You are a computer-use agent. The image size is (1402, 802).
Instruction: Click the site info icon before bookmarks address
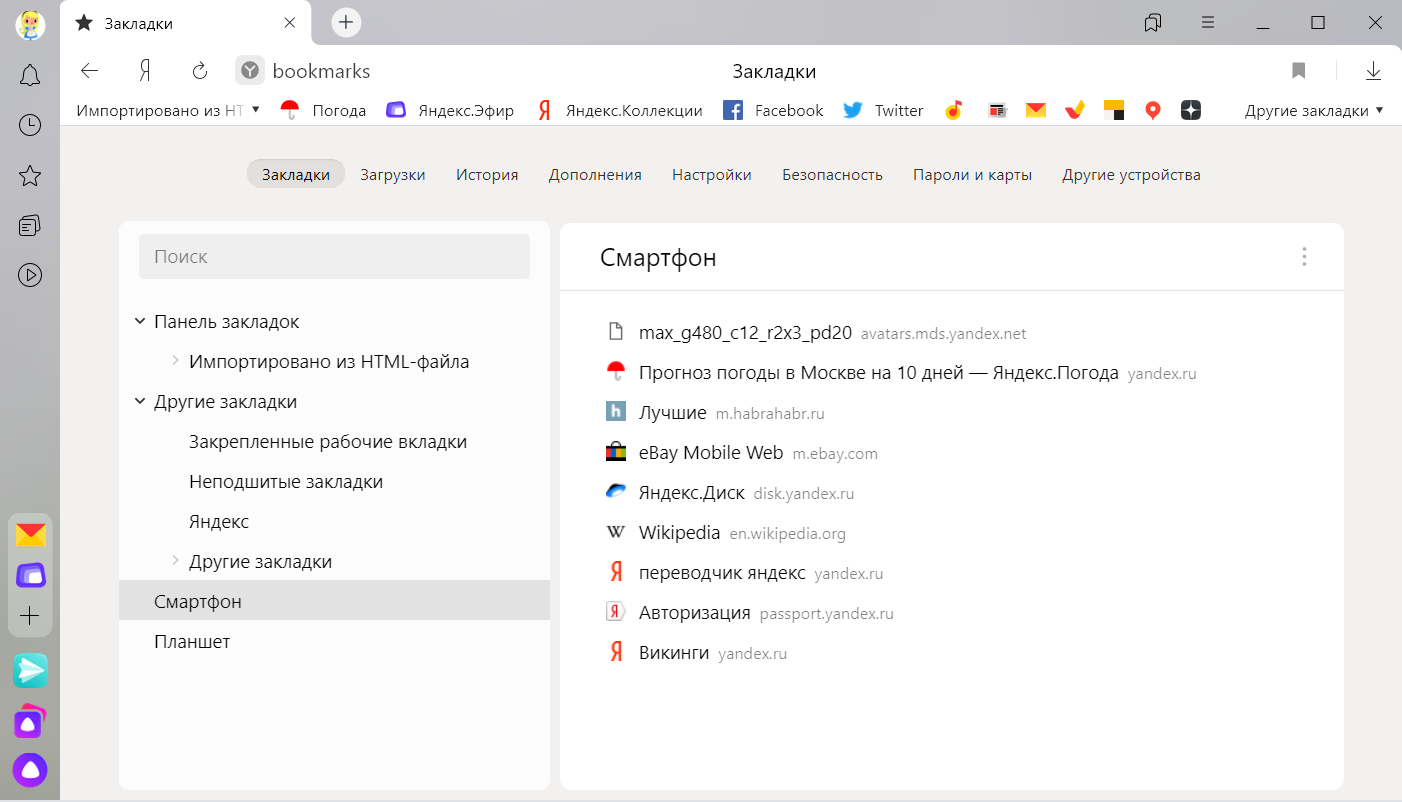click(x=250, y=71)
